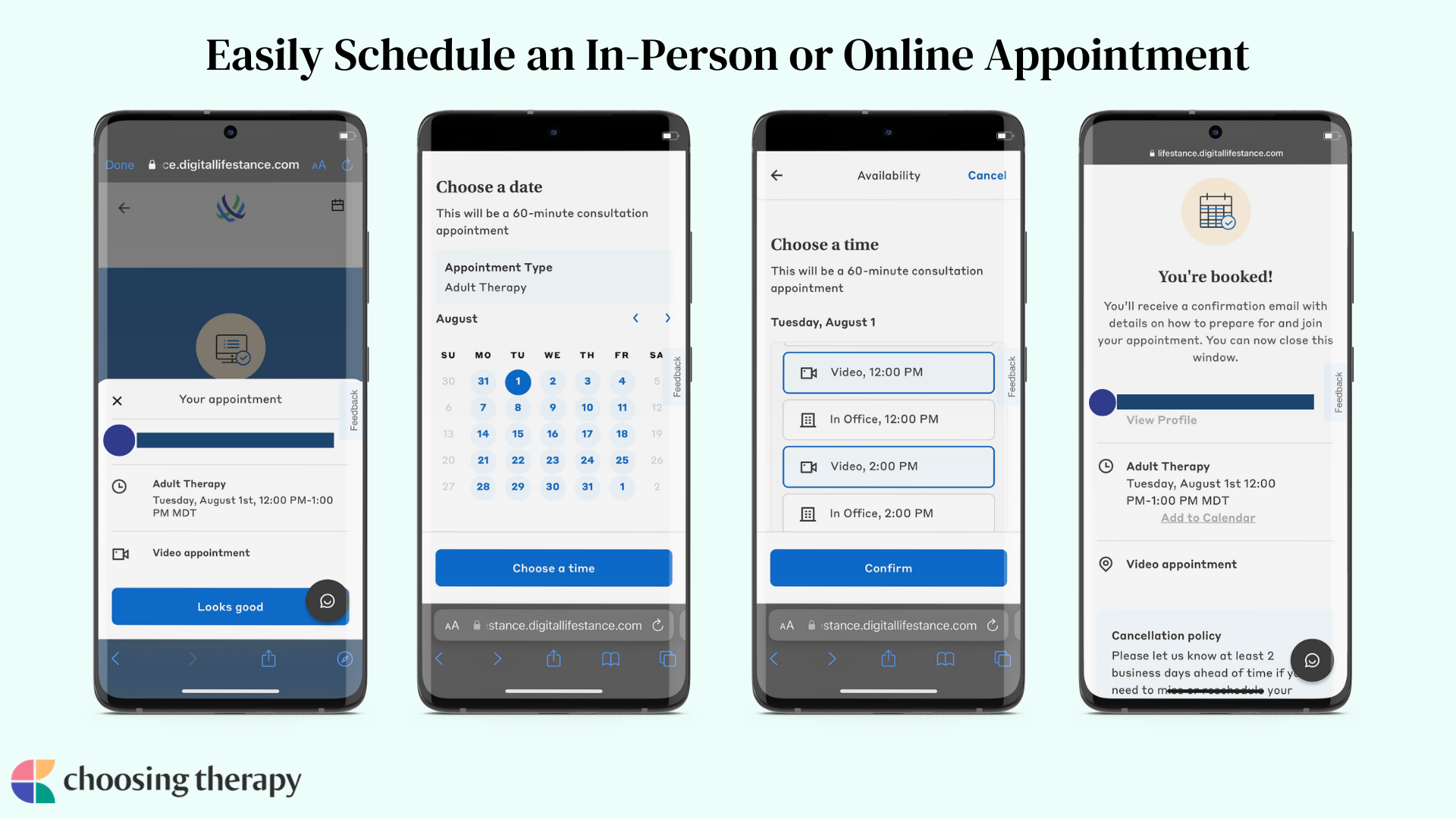Click the video appointment icon on screen 3
The width and height of the screenshot is (1456, 819).
pos(808,372)
